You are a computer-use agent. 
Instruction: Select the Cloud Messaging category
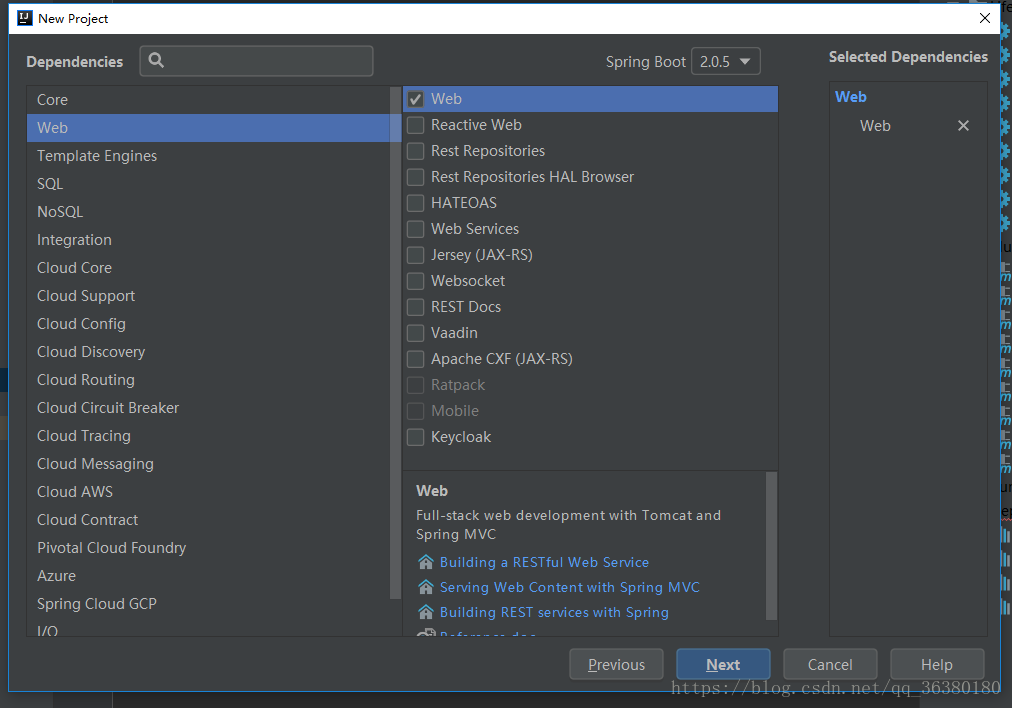click(208, 463)
